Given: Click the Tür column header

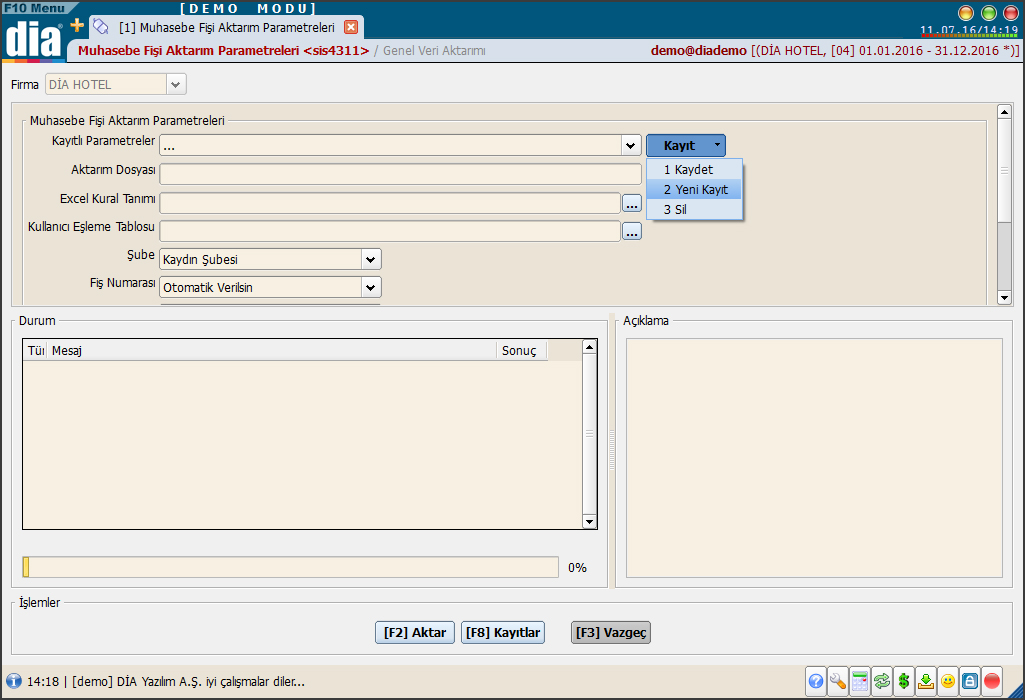Looking at the screenshot, I should 35,350.
